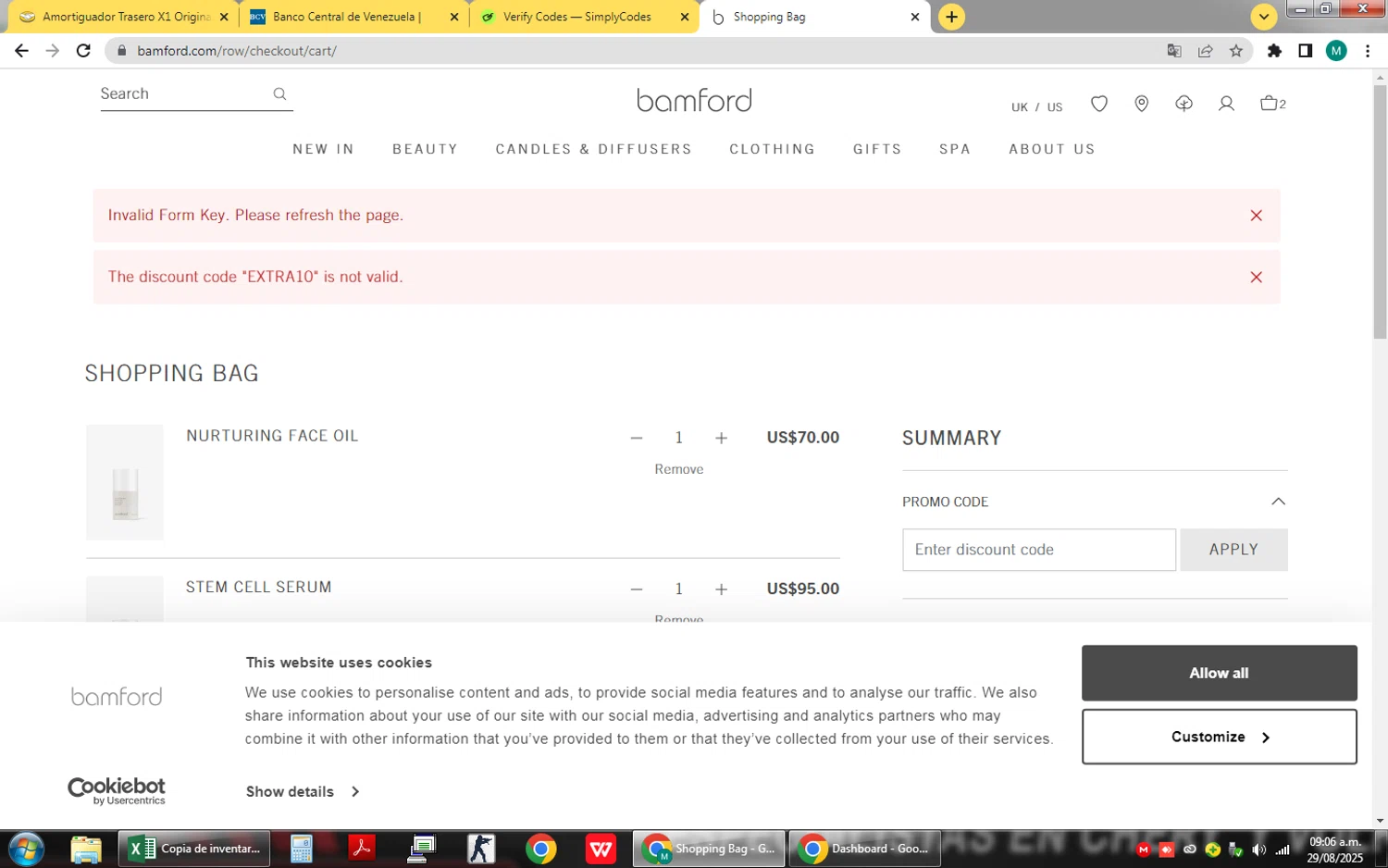Open the CLOTHING menu
This screenshot has height=868, width=1388.
[x=773, y=149]
